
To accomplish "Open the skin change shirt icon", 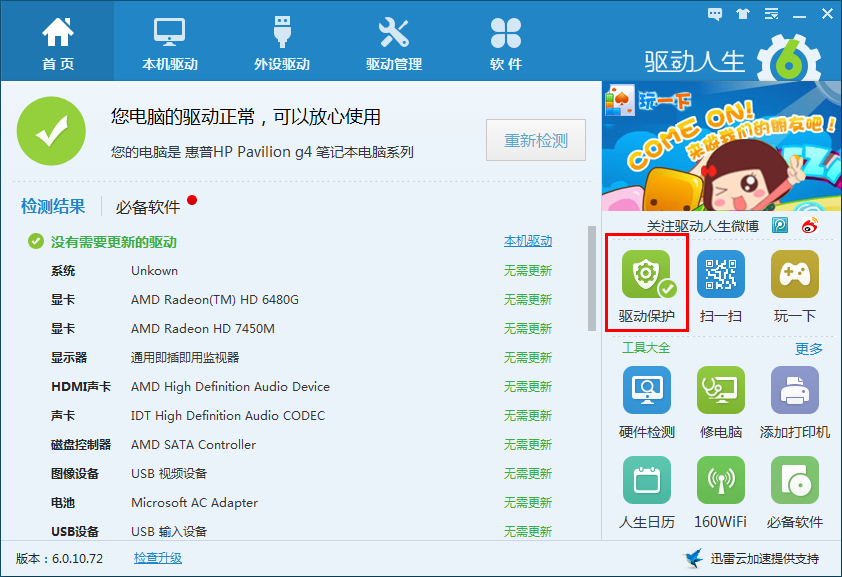I will [x=743, y=13].
